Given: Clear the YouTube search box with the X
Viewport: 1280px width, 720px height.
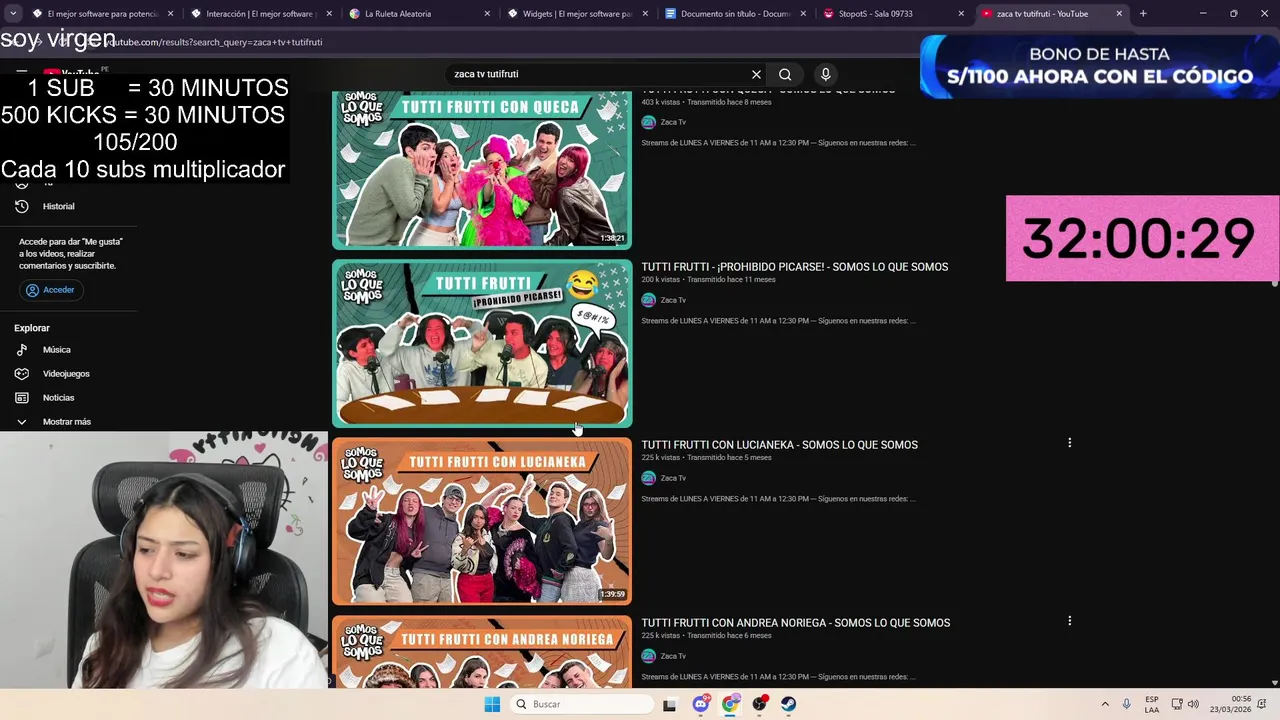Looking at the screenshot, I should click(x=756, y=74).
